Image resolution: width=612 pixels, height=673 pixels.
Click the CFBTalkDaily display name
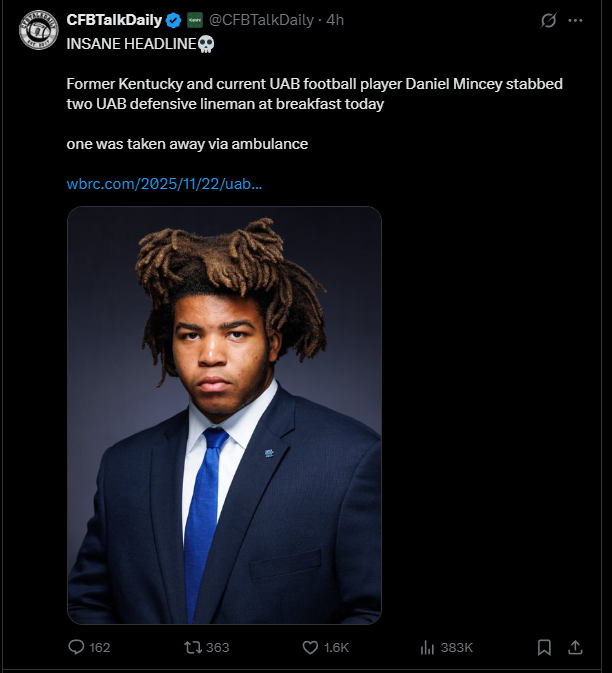click(114, 20)
